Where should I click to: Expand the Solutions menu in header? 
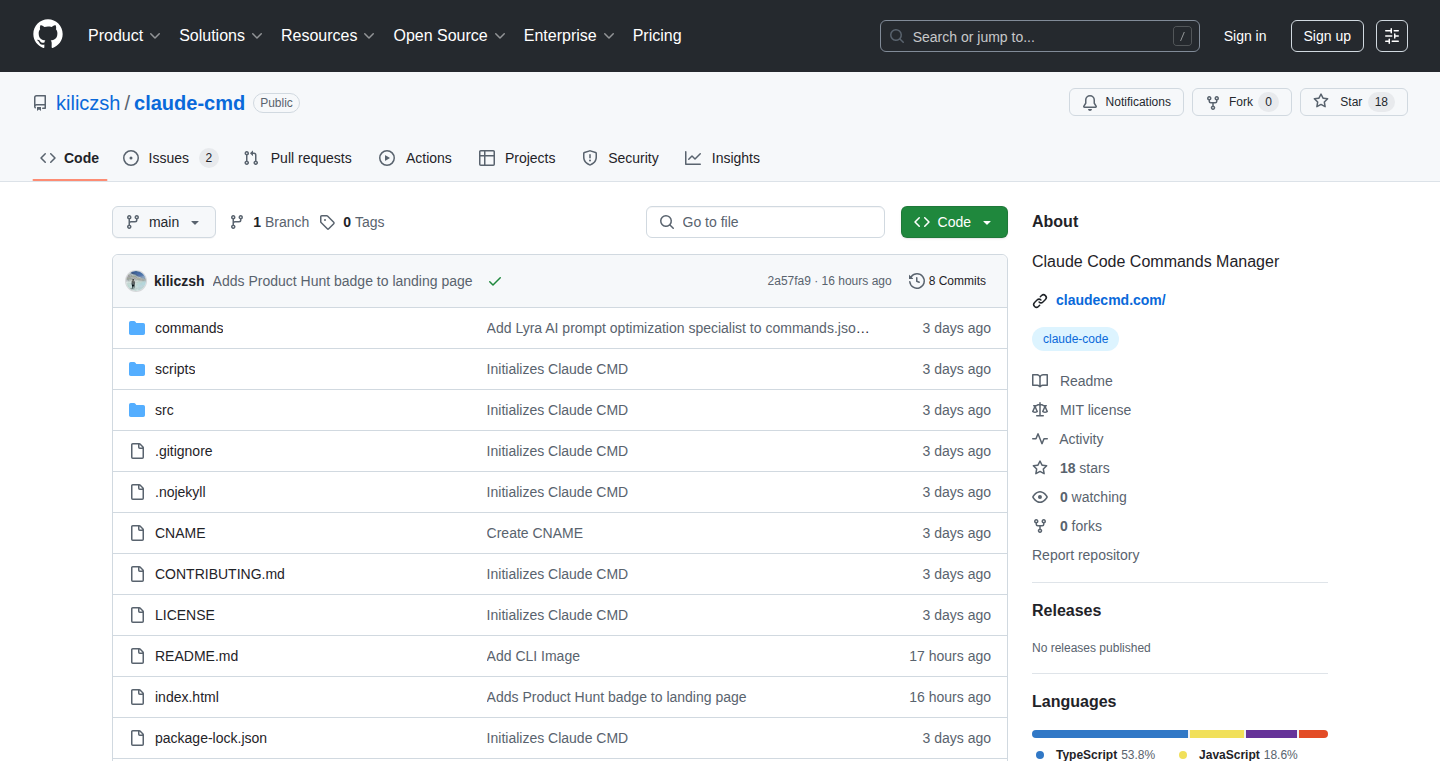(x=221, y=36)
